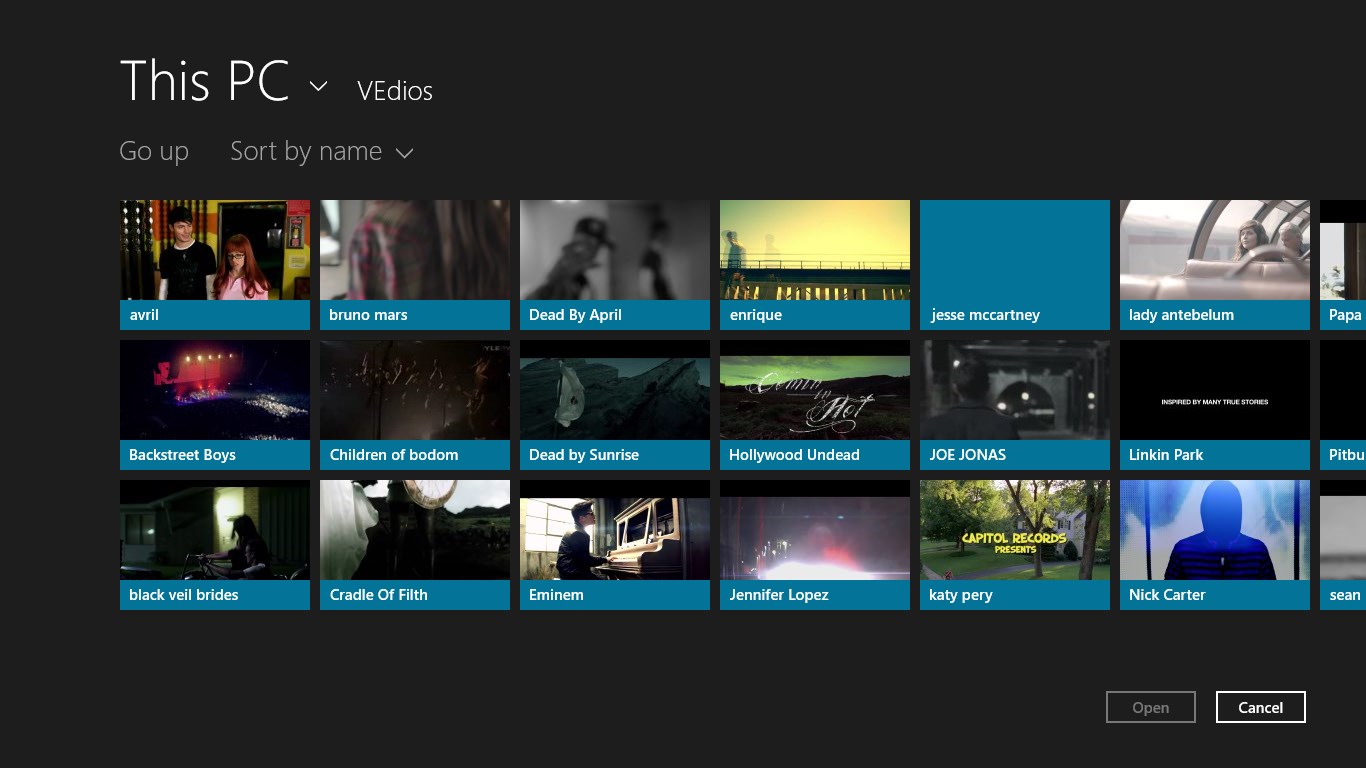Cancel the file picker
Image resolution: width=1366 pixels, height=768 pixels.
(x=1261, y=707)
